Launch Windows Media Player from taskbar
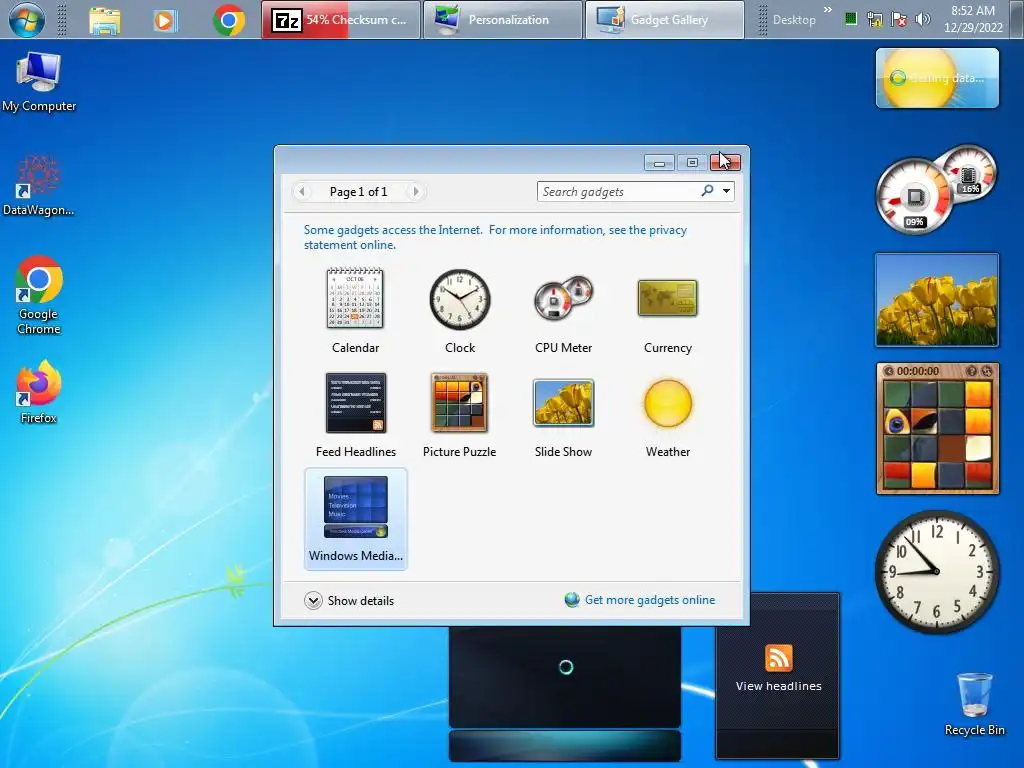1024x768 pixels. [x=165, y=21]
